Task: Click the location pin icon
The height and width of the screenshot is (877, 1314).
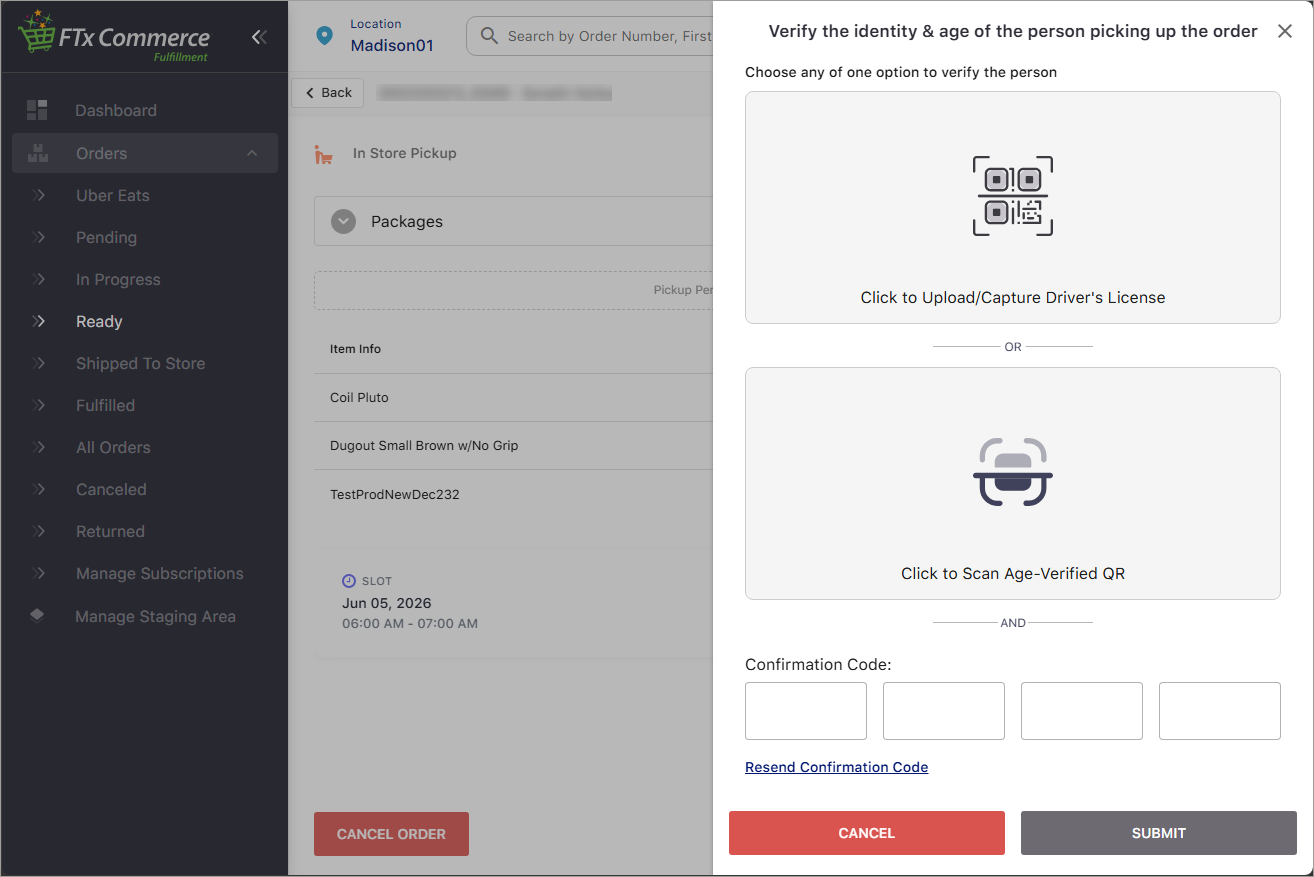Action: click(324, 36)
